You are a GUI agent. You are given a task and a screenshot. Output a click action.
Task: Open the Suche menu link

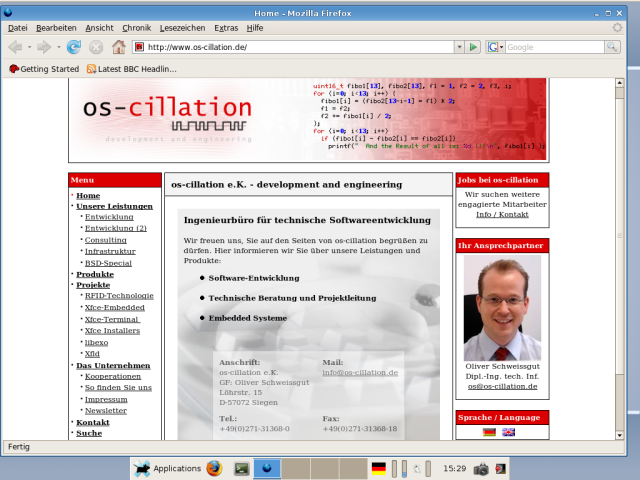(89, 433)
